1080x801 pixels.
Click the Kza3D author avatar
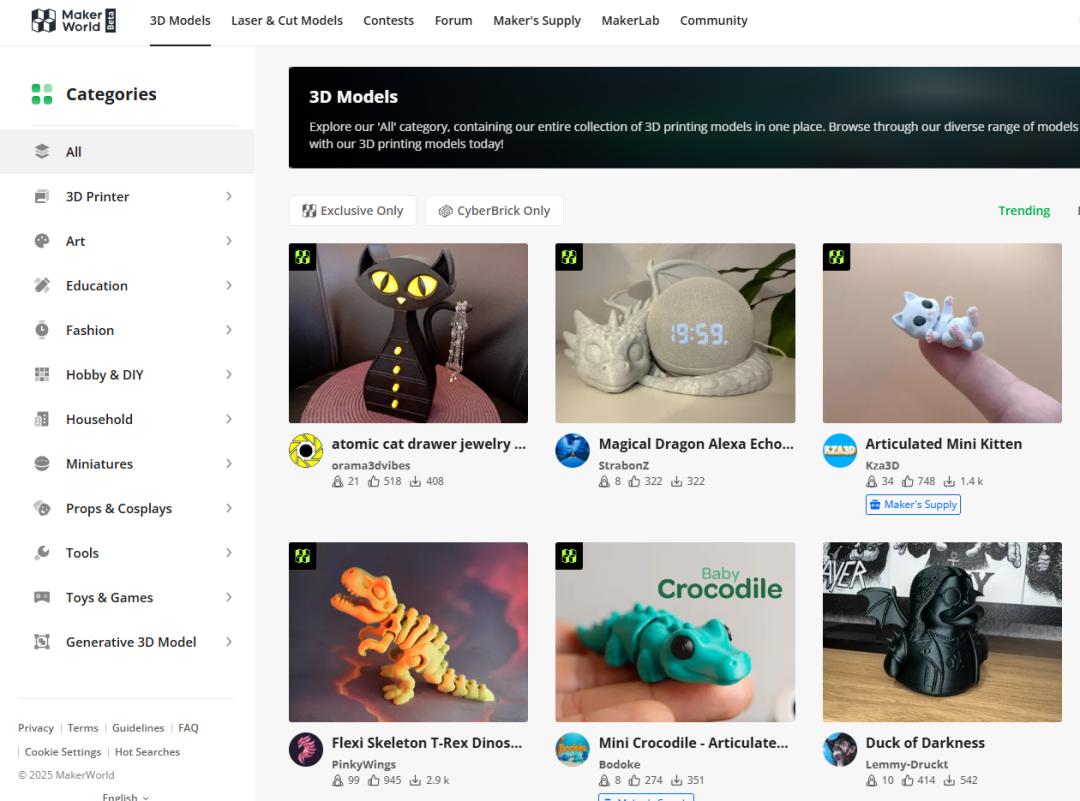(840, 451)
